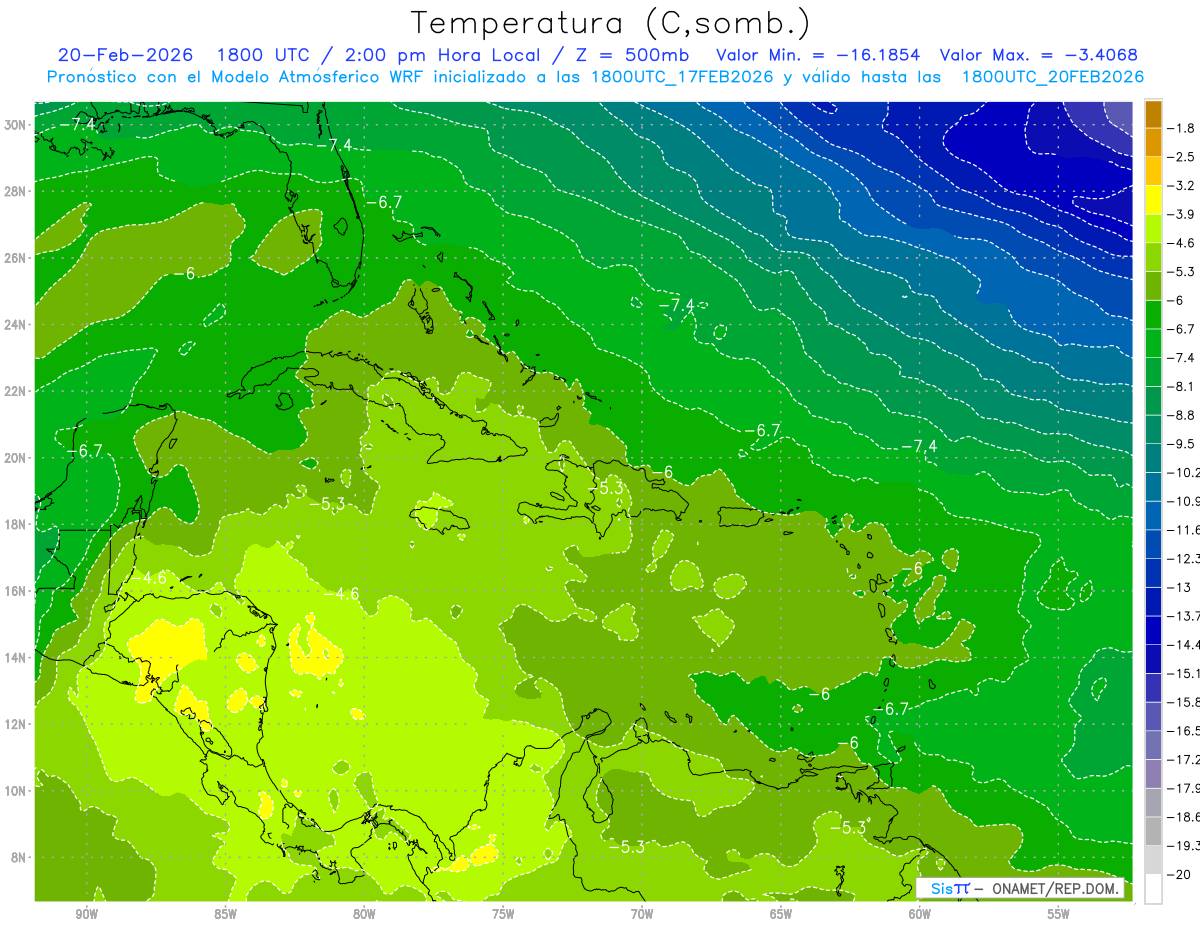Click the colorbar label "-17.2"
Viewport: 1200px width, 927px height.
click(x=1184, y=760)
